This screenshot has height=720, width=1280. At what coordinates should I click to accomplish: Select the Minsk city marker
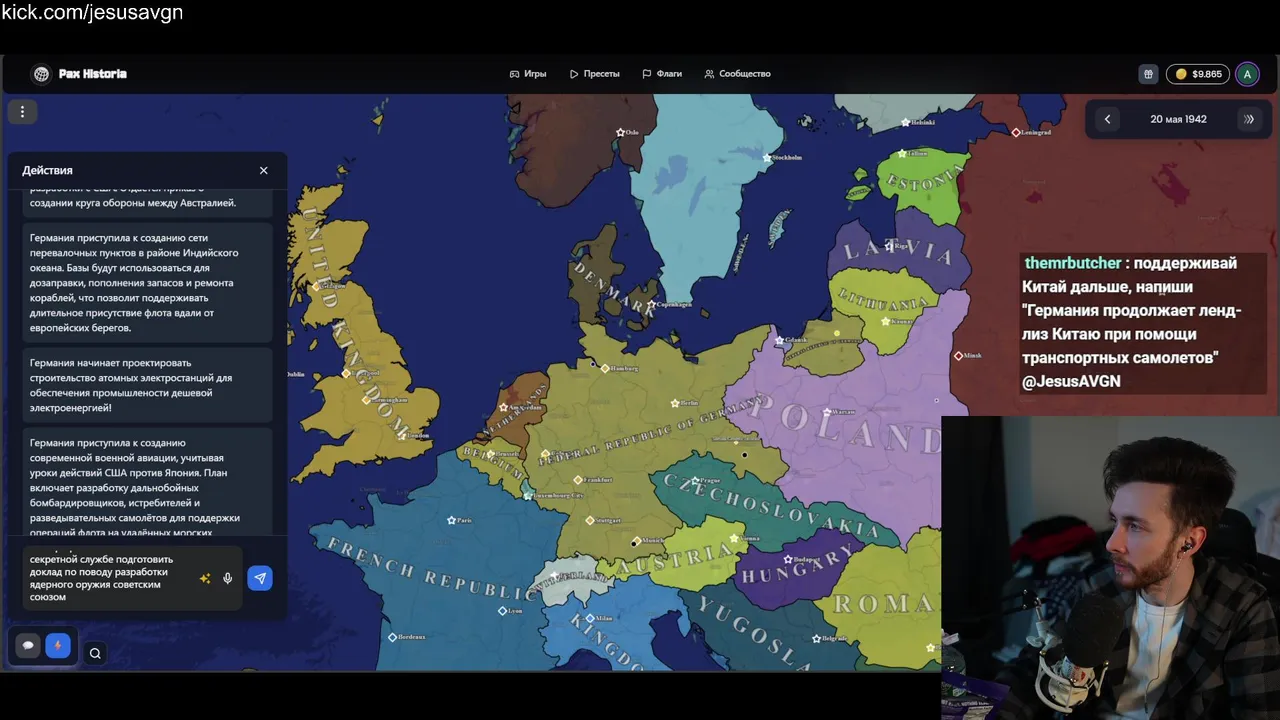point(958,356)
